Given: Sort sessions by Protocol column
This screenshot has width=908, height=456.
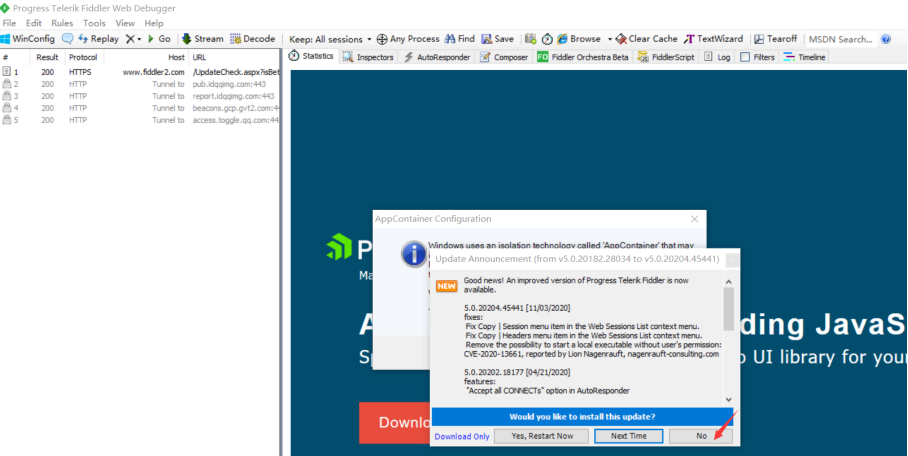Looking at the screenshot, I should (x=83, y=57).
